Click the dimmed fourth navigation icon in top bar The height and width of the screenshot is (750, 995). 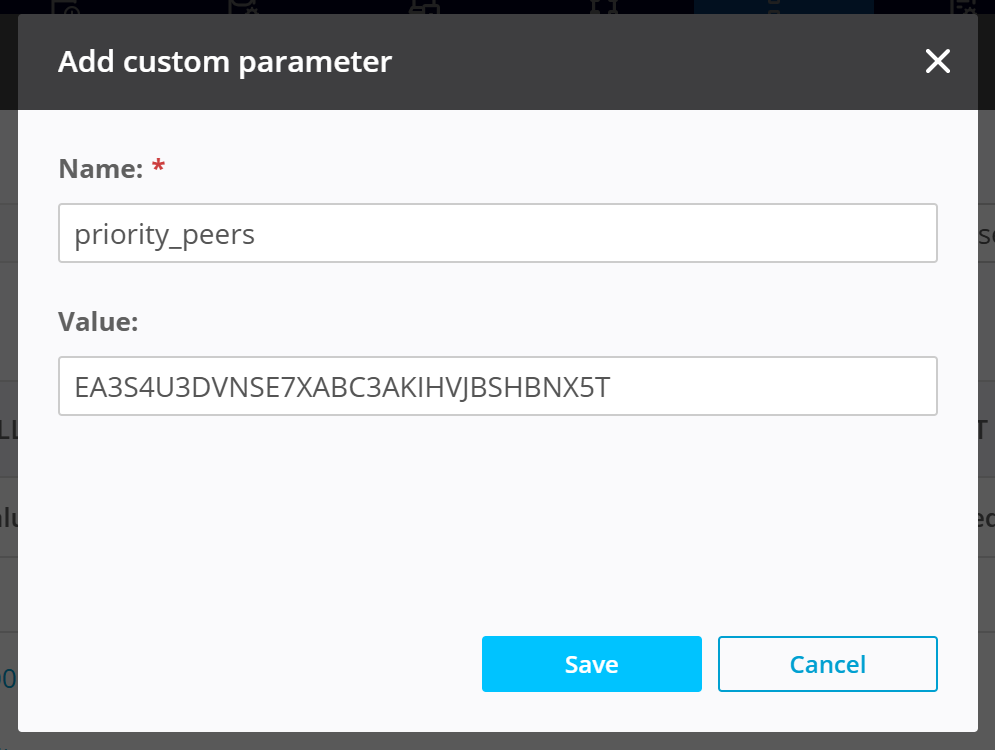603,6
